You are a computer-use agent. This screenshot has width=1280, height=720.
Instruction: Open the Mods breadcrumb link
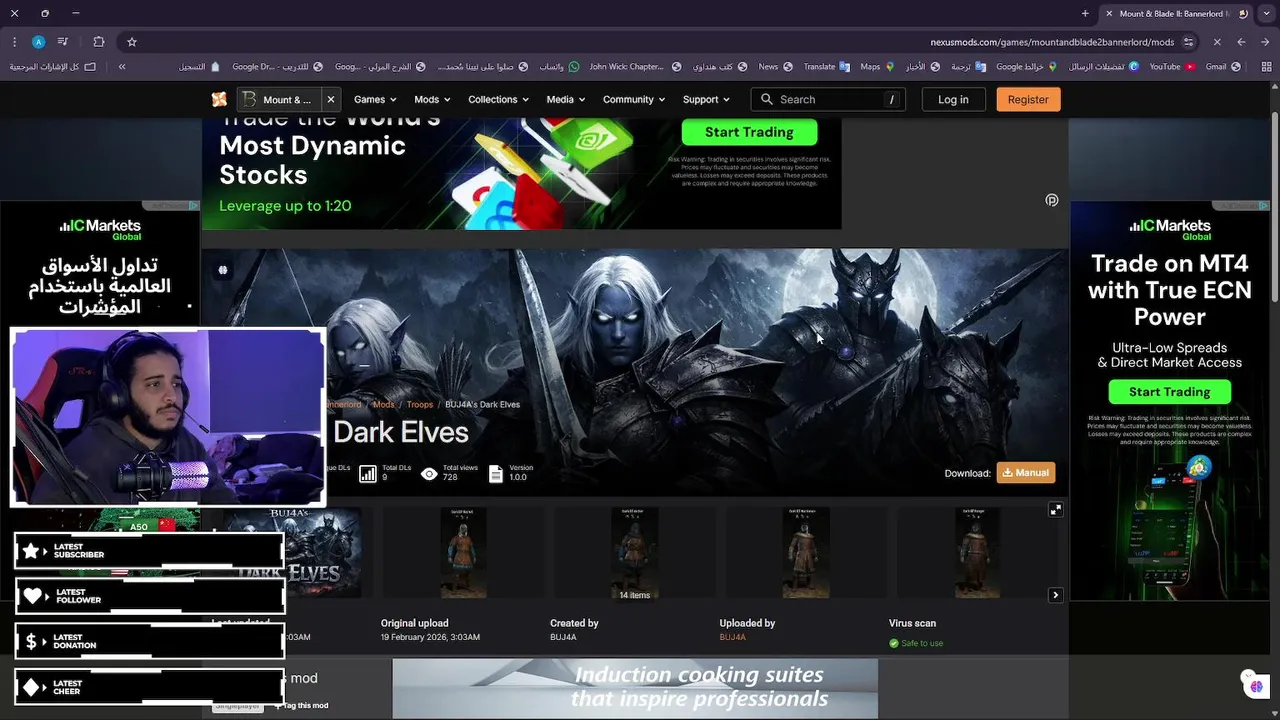[x=384, y=404]
